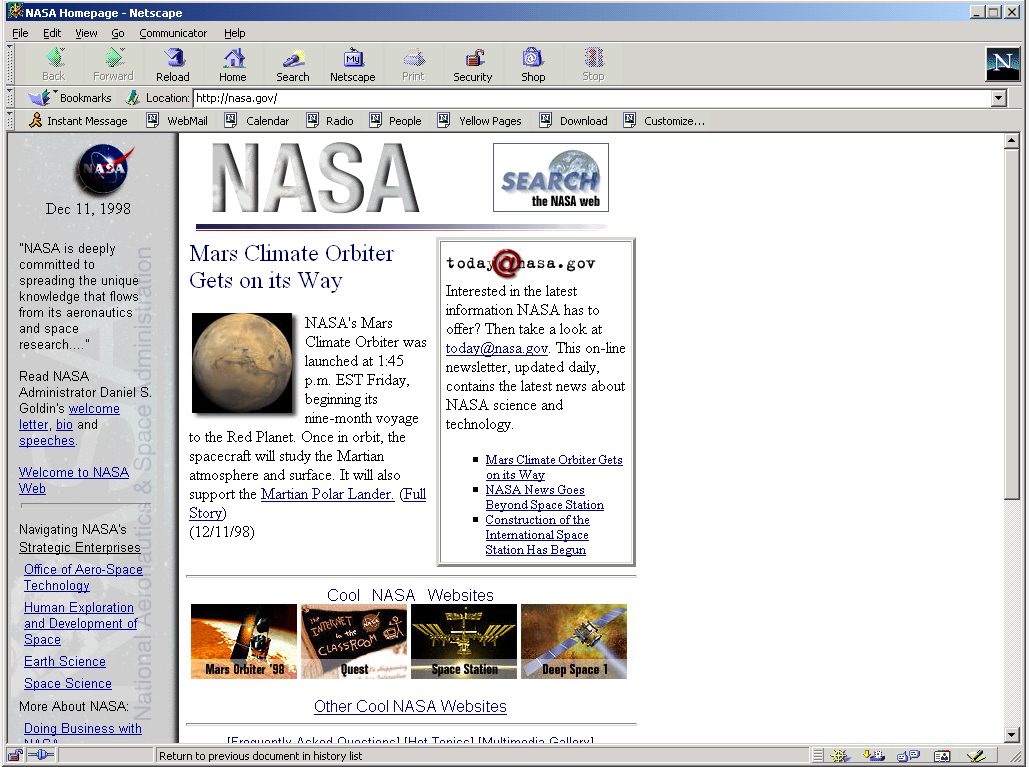Open the Deep Space 1 thumbnail
The image size is (1029, 767).
pyautogui.click(x=574, y=641)
